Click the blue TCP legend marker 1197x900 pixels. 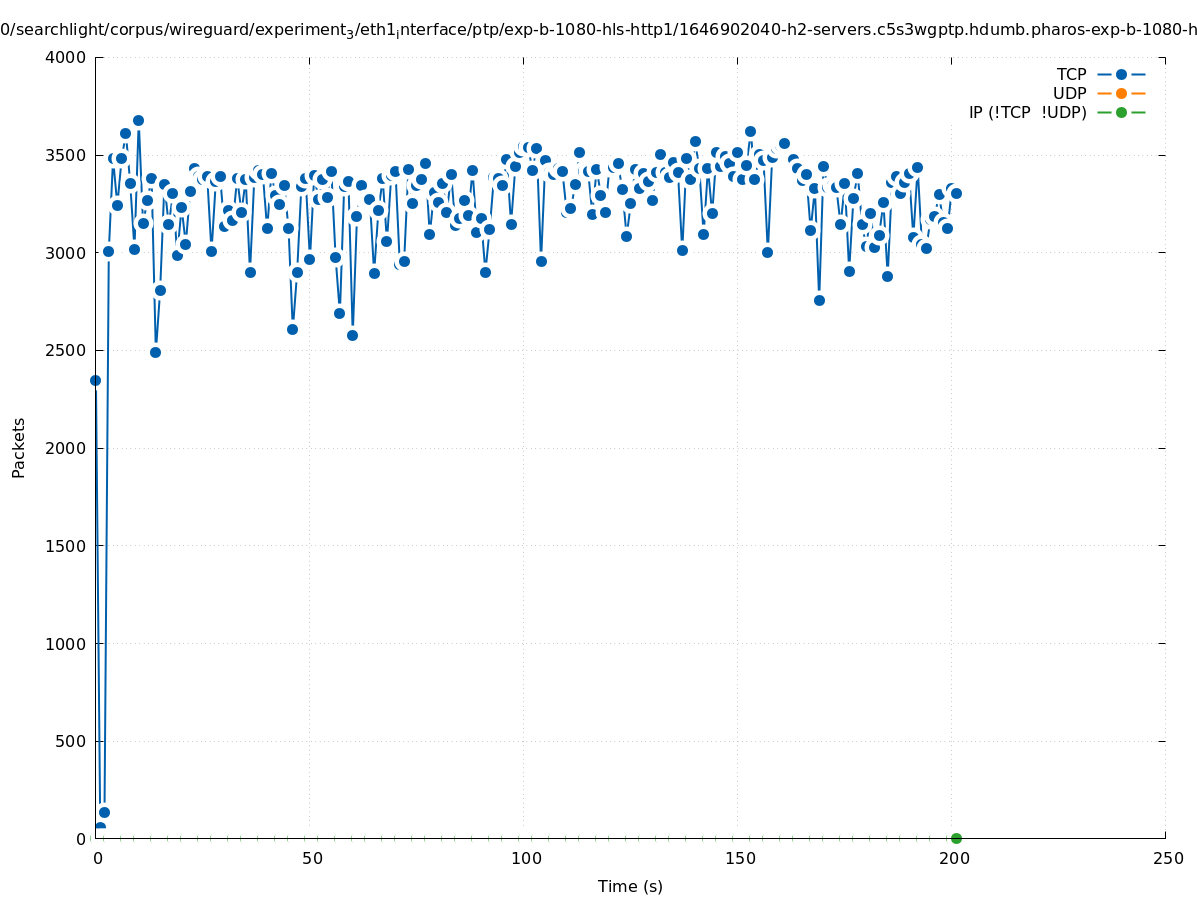[x=1121, y=74]
